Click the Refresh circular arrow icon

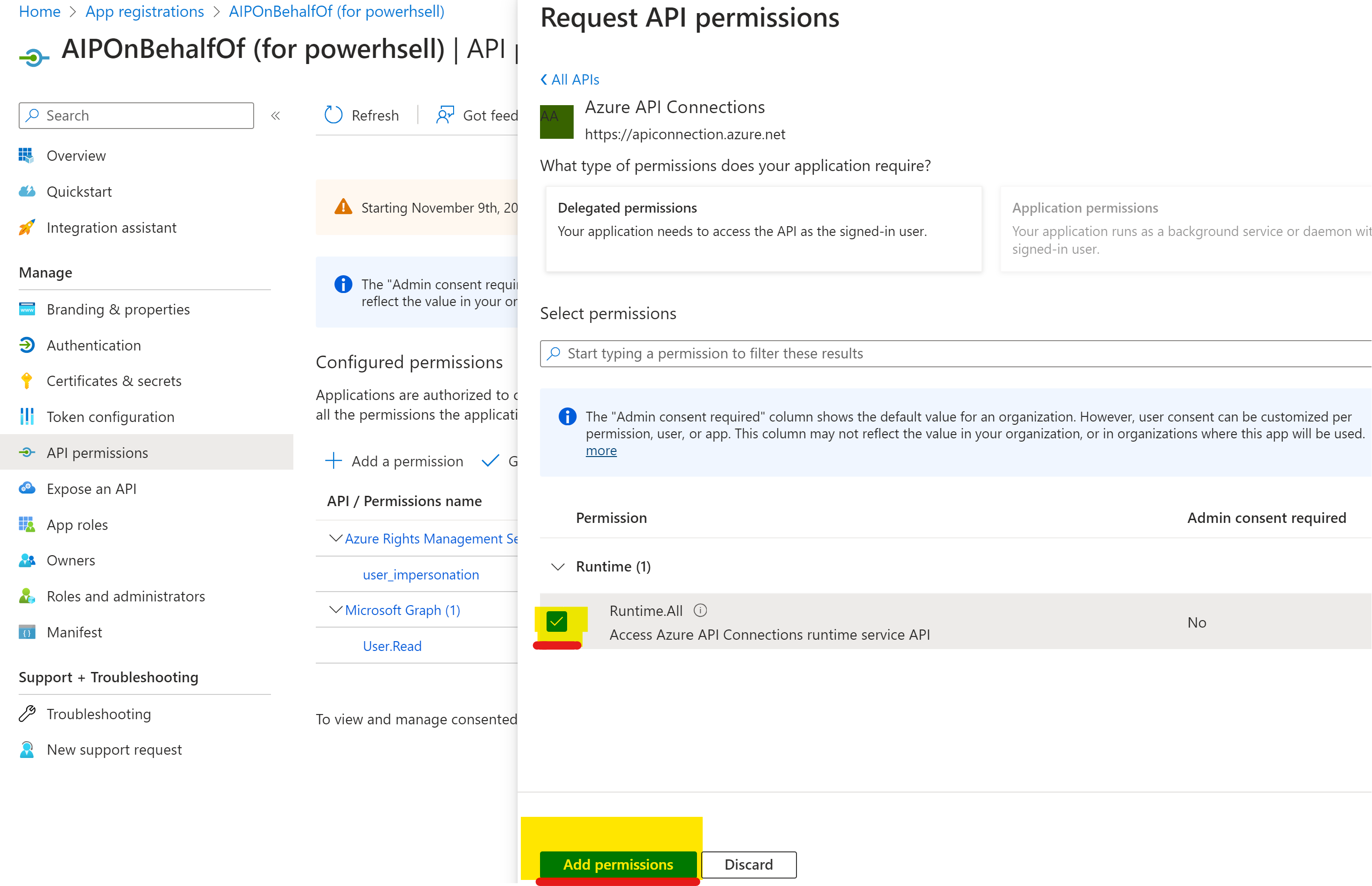[334, 115]
